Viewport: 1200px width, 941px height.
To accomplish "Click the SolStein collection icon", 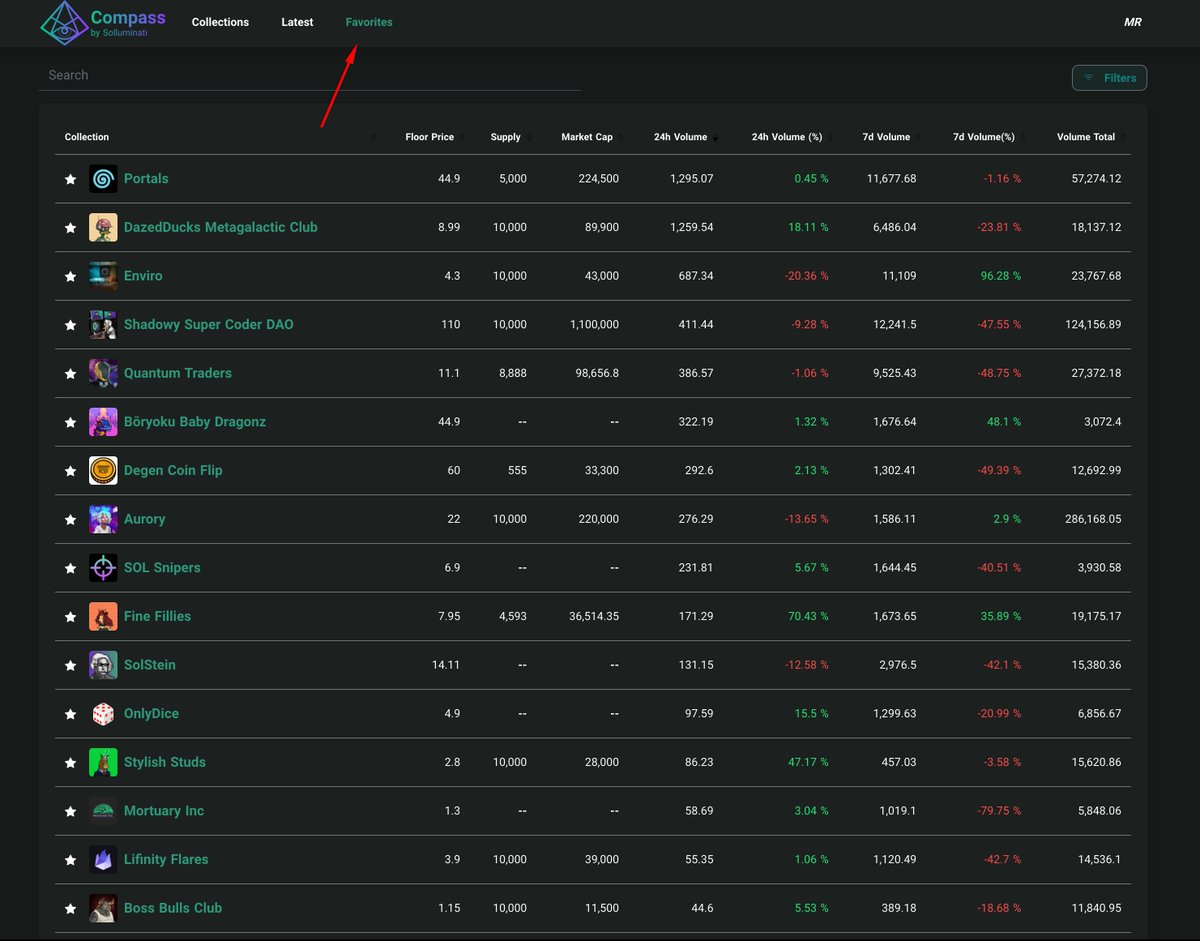I will [103, 665].
